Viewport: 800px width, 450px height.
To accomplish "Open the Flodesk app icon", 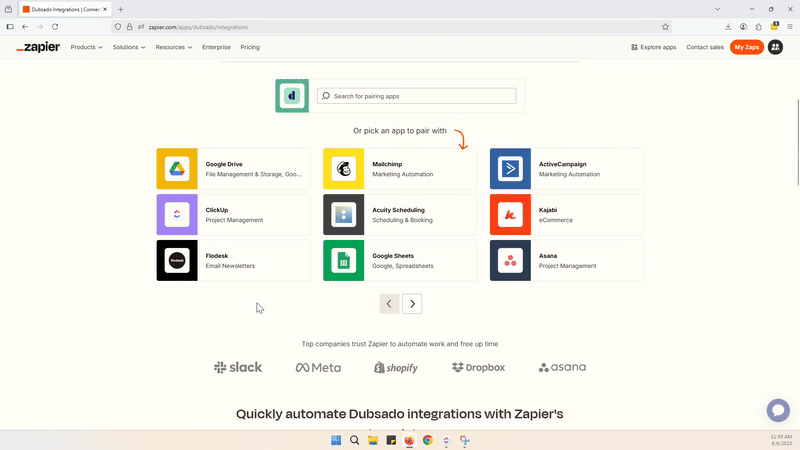I will pos(177,261).
